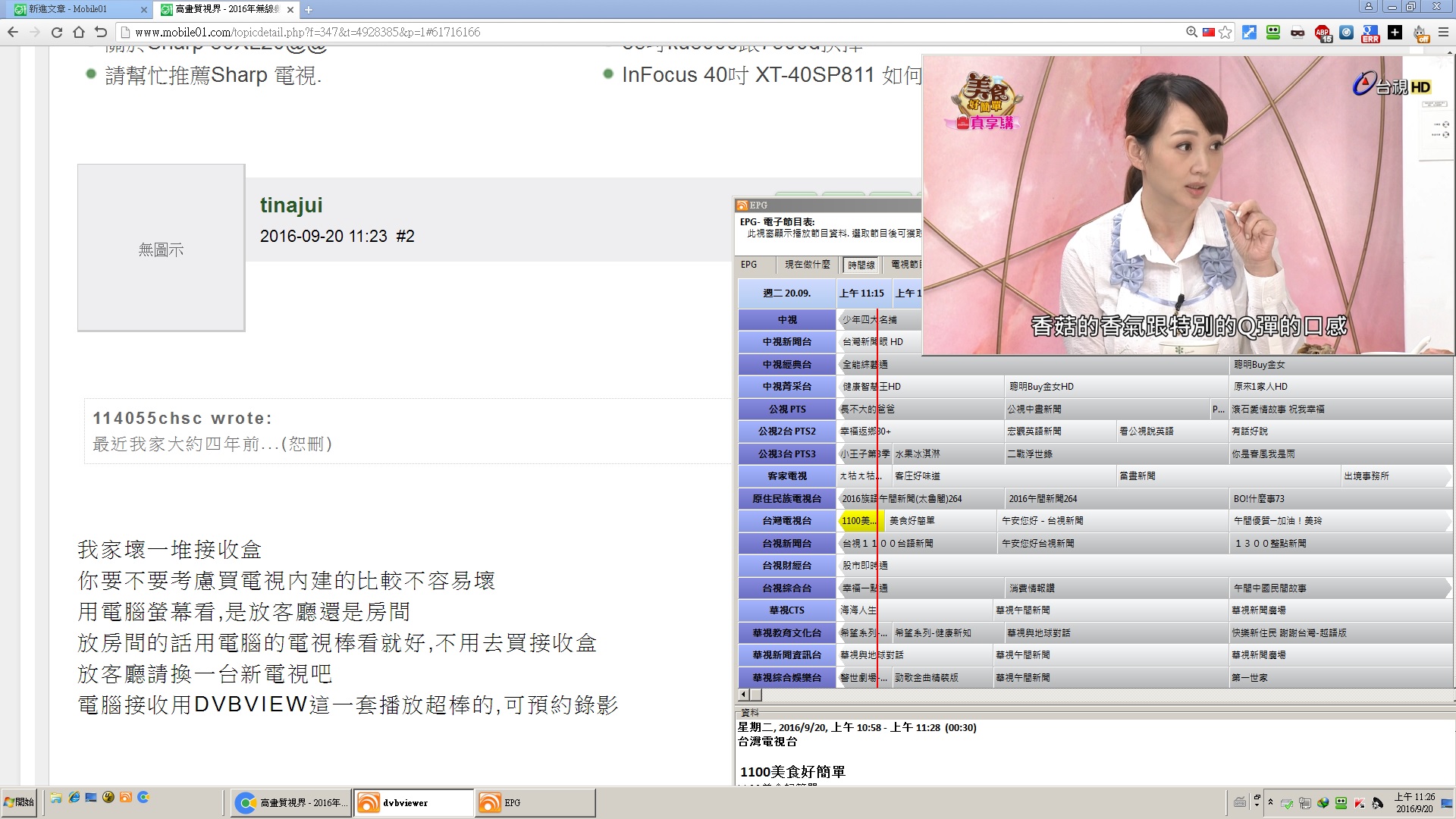This screenshot has width=1456, height=819.
Task: Select 華視CTS channel row
Action: [x=787, y=610]
